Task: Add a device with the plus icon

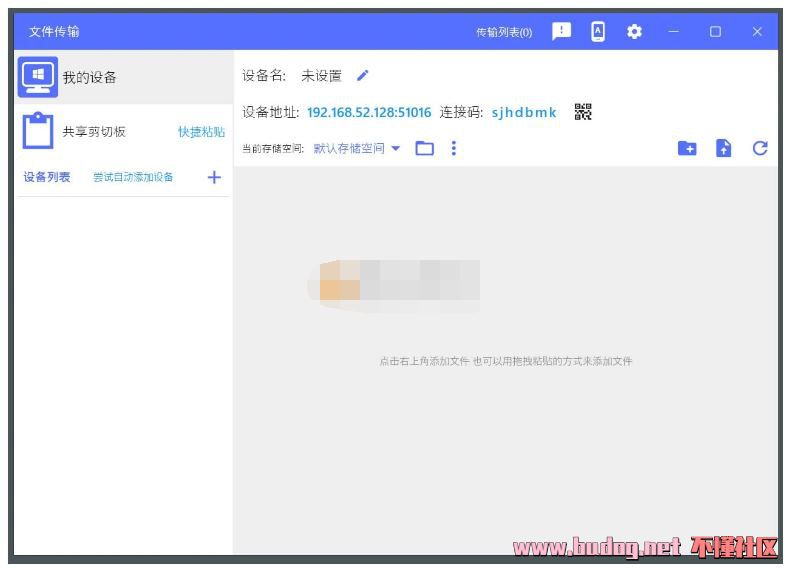Action: coord(214,177)
